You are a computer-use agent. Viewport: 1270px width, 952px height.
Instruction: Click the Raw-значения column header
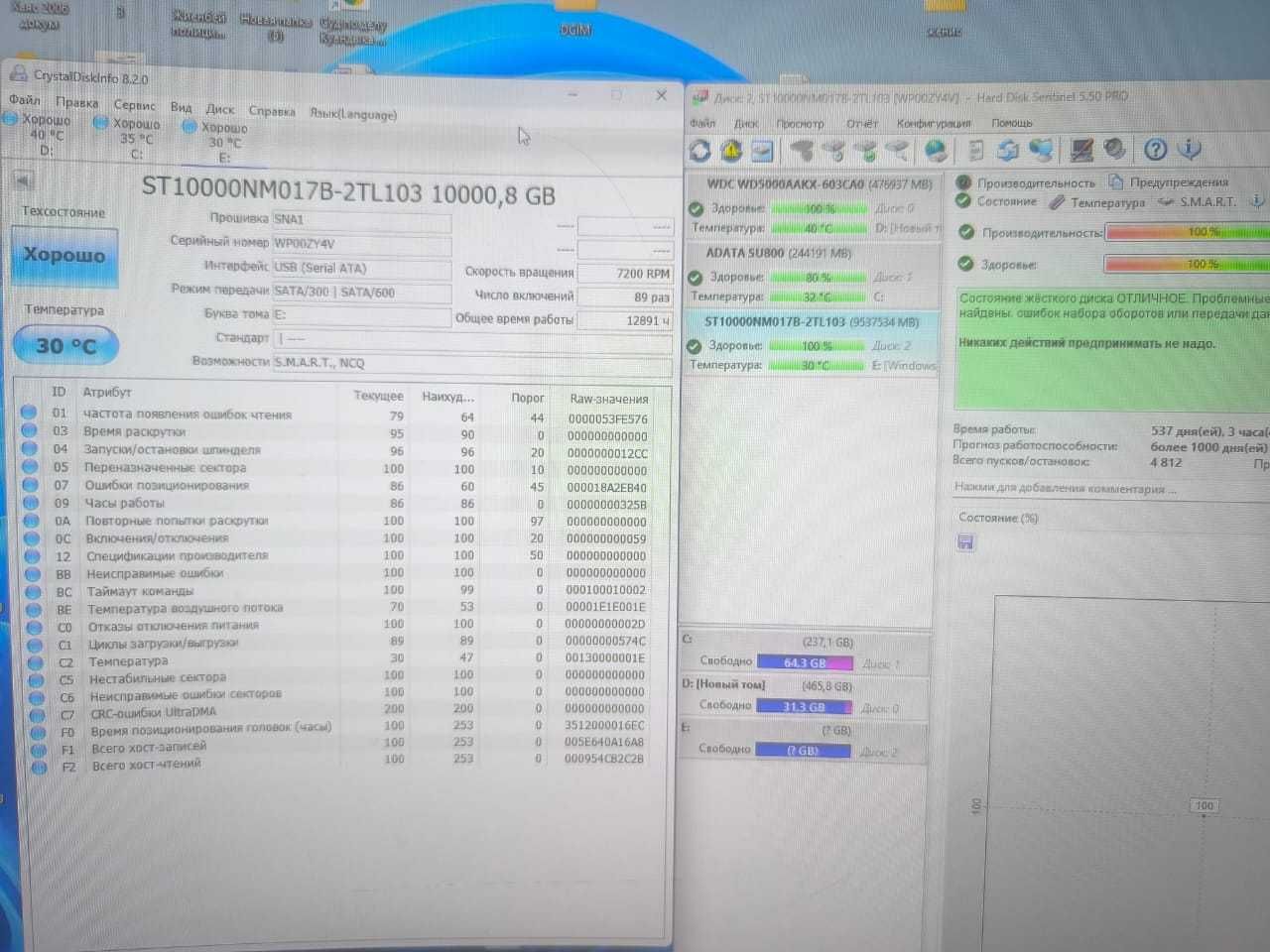pos(609,400)
